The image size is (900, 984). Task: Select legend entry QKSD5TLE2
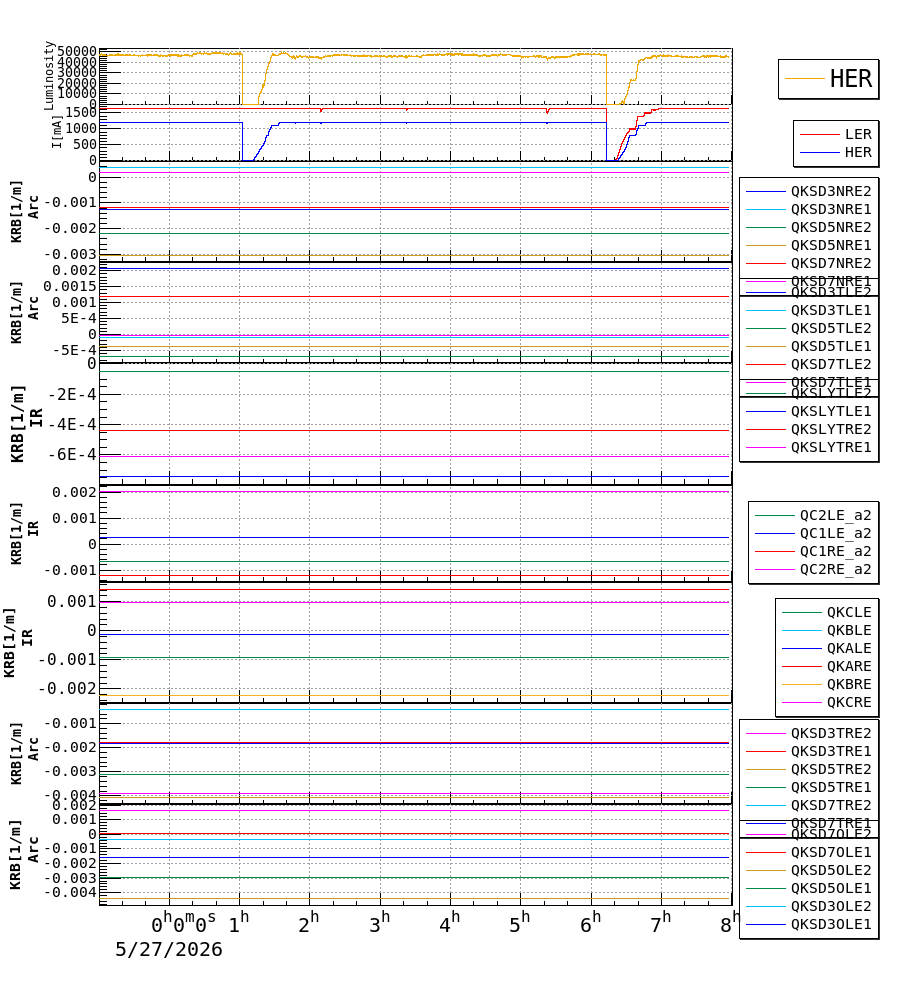(x=830, y=329)
